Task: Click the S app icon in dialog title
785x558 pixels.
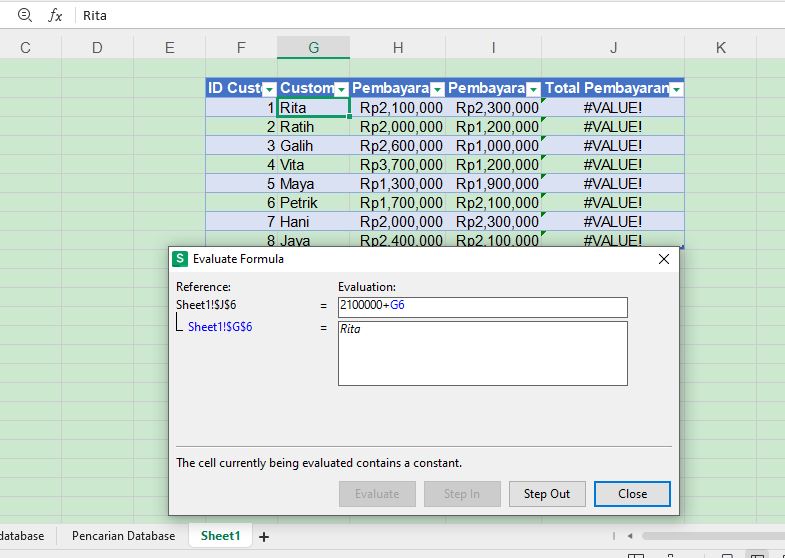Action: click(180, 259)
